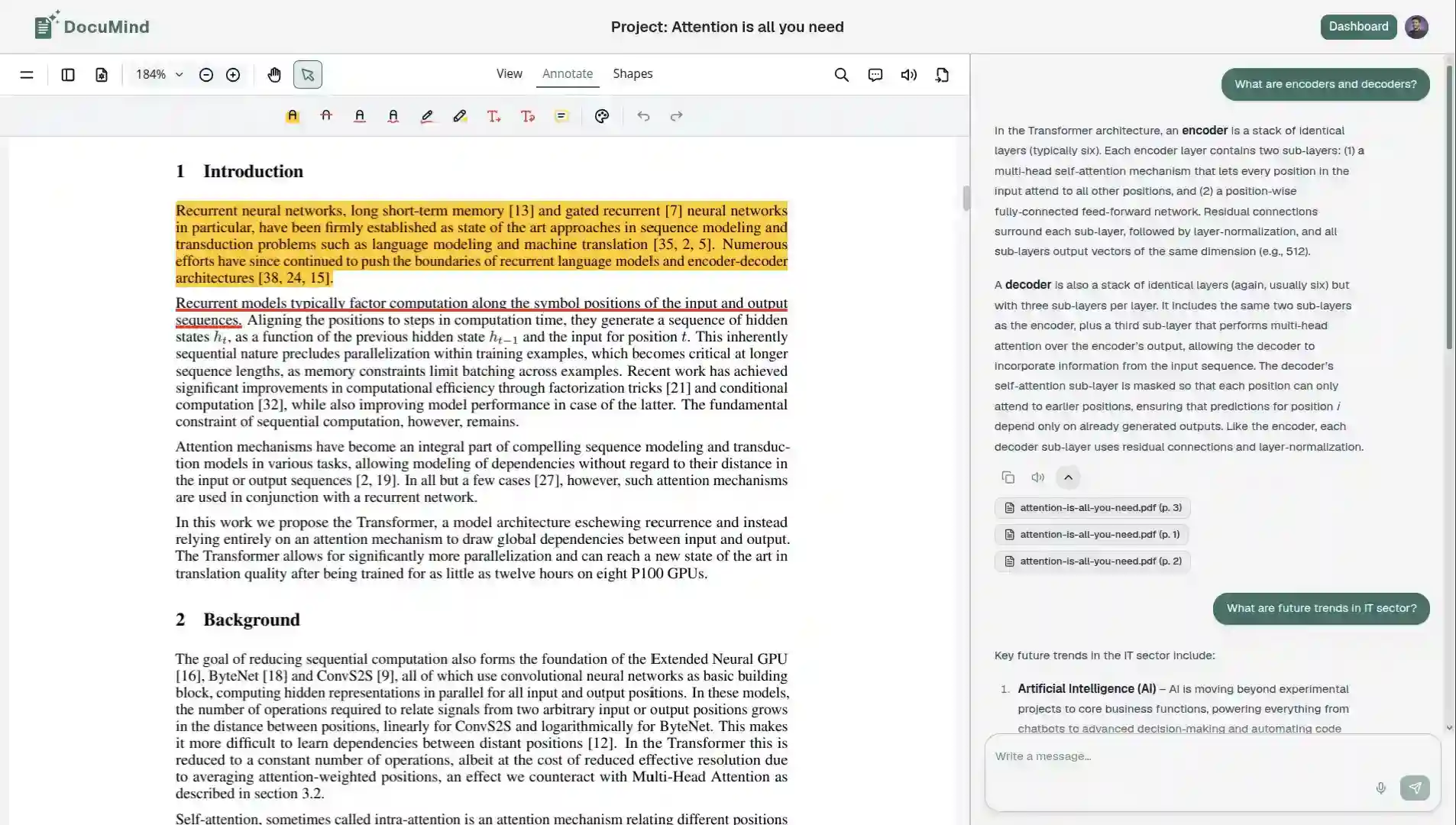Switch to the Shapes tab
Image resolution: width=1456 pixels, height=825 pixels.
tap(633, 74)
